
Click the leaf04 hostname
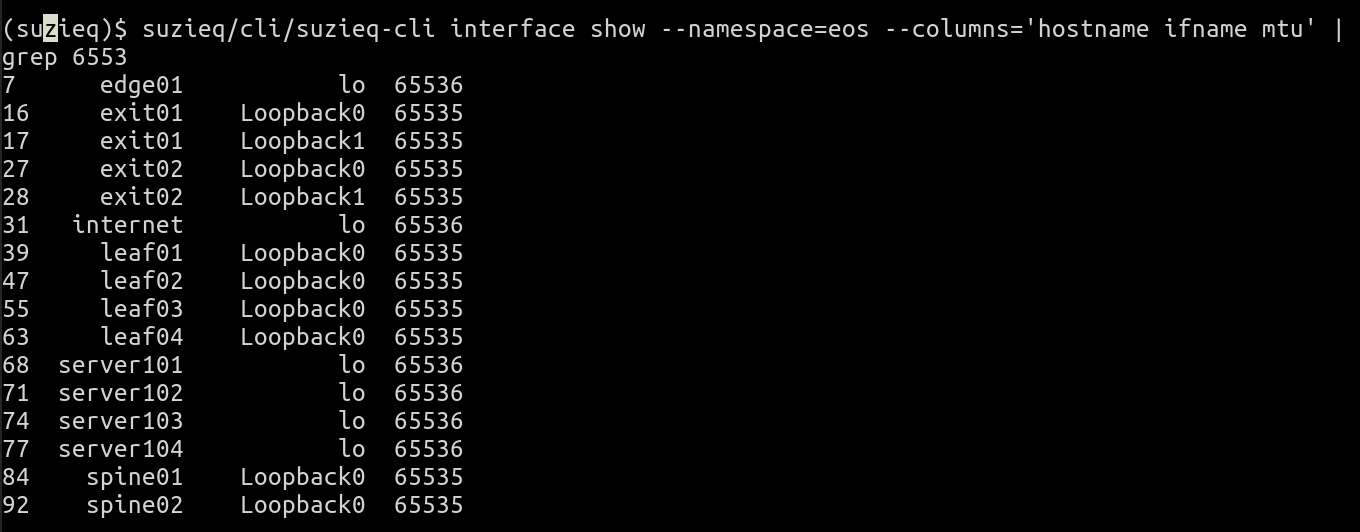pos(141,337)
